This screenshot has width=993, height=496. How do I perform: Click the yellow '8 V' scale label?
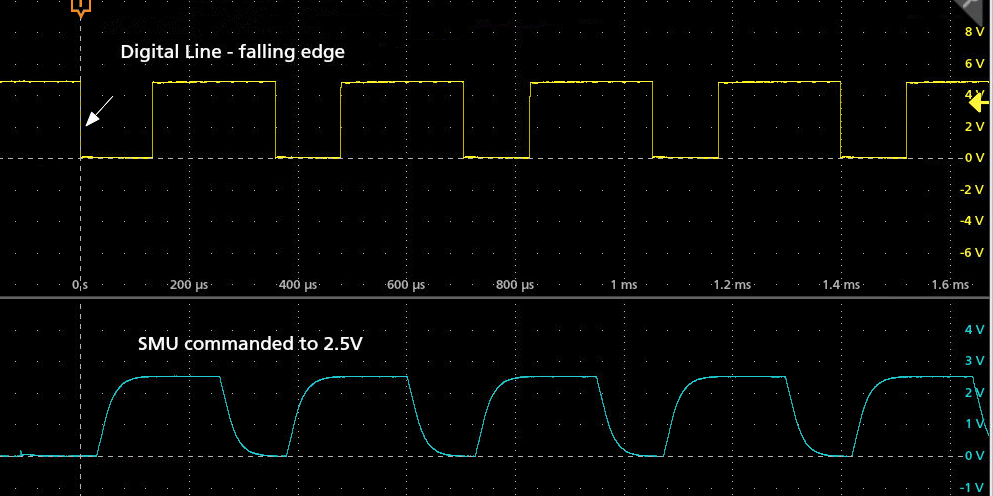[x=974, y=33]
